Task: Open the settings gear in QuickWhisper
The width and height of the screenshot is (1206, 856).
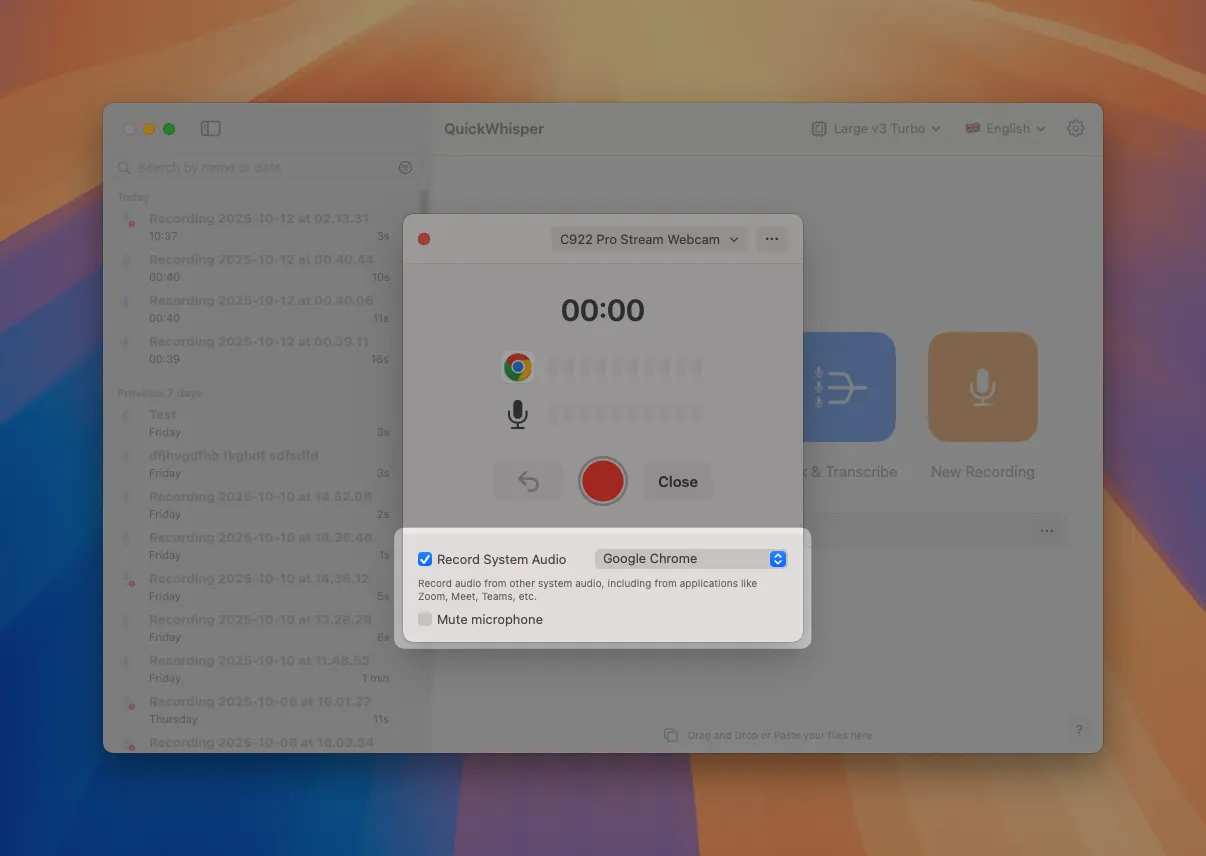Action: (1075, 128)
